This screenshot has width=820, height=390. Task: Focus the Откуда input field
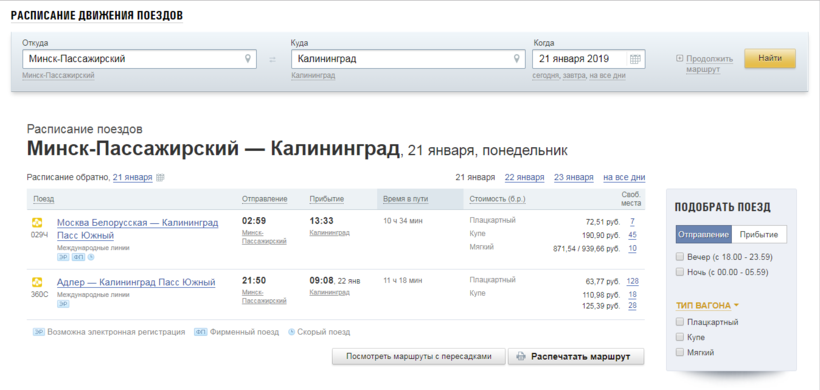pyautogui.click(x=140, y=59)
